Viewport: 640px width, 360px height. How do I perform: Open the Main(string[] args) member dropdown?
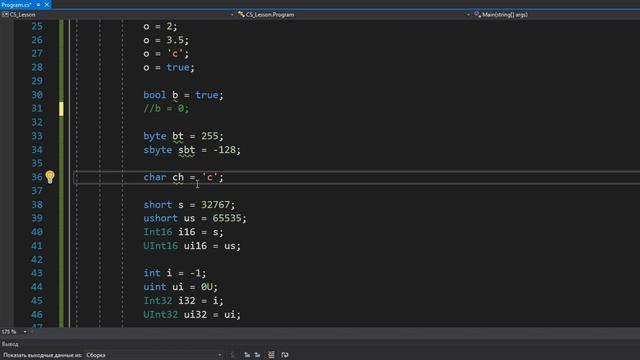click(x=556, y=14)
